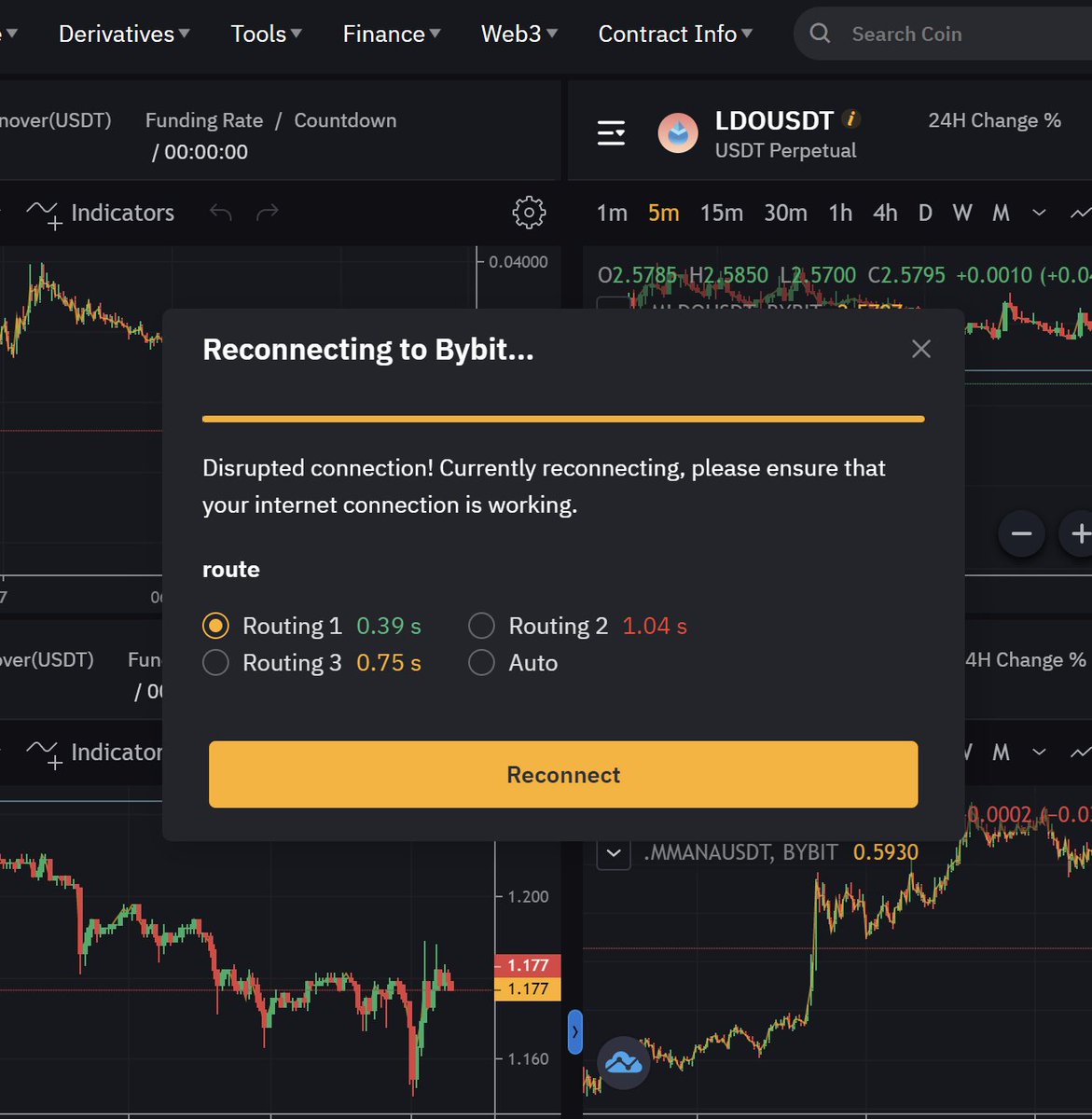The height and width of the screenshot is (1119, 1092).
Task: Click the 1.160 axis price label
Action: [x=528, y=1058]
